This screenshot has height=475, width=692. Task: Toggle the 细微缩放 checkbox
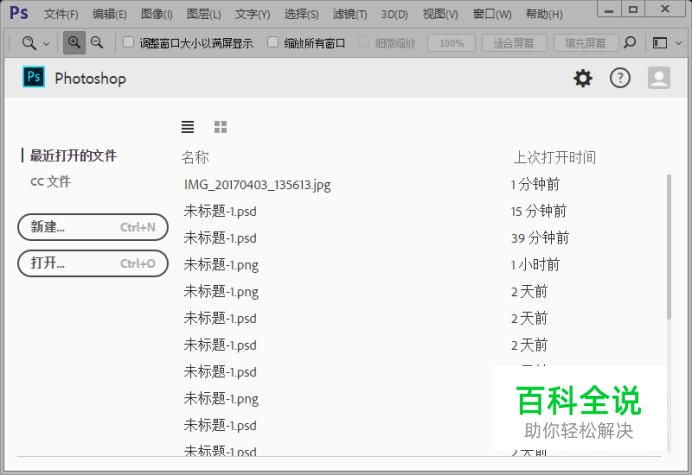pos(364,43)
